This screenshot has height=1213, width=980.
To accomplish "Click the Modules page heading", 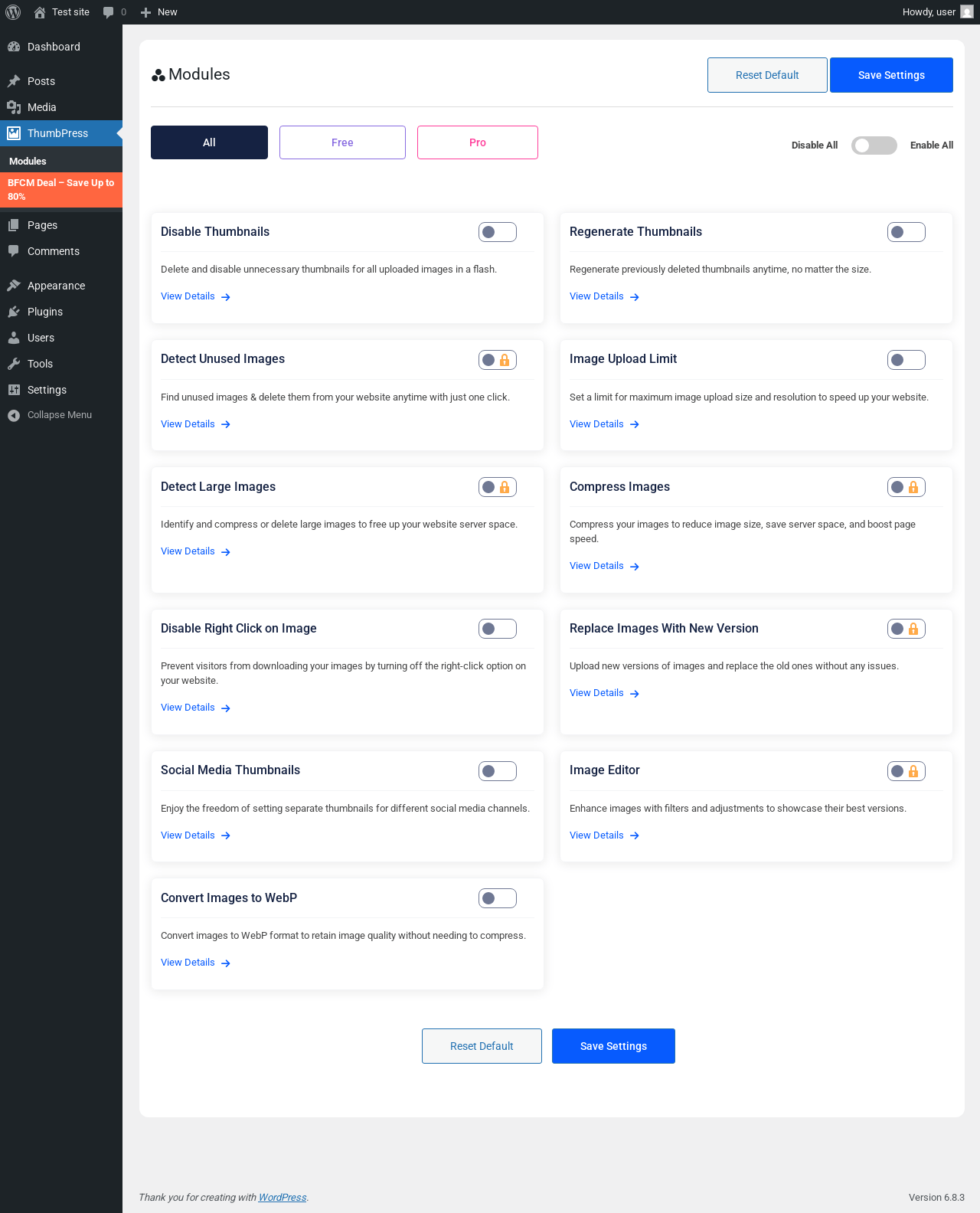I will 199,74.
